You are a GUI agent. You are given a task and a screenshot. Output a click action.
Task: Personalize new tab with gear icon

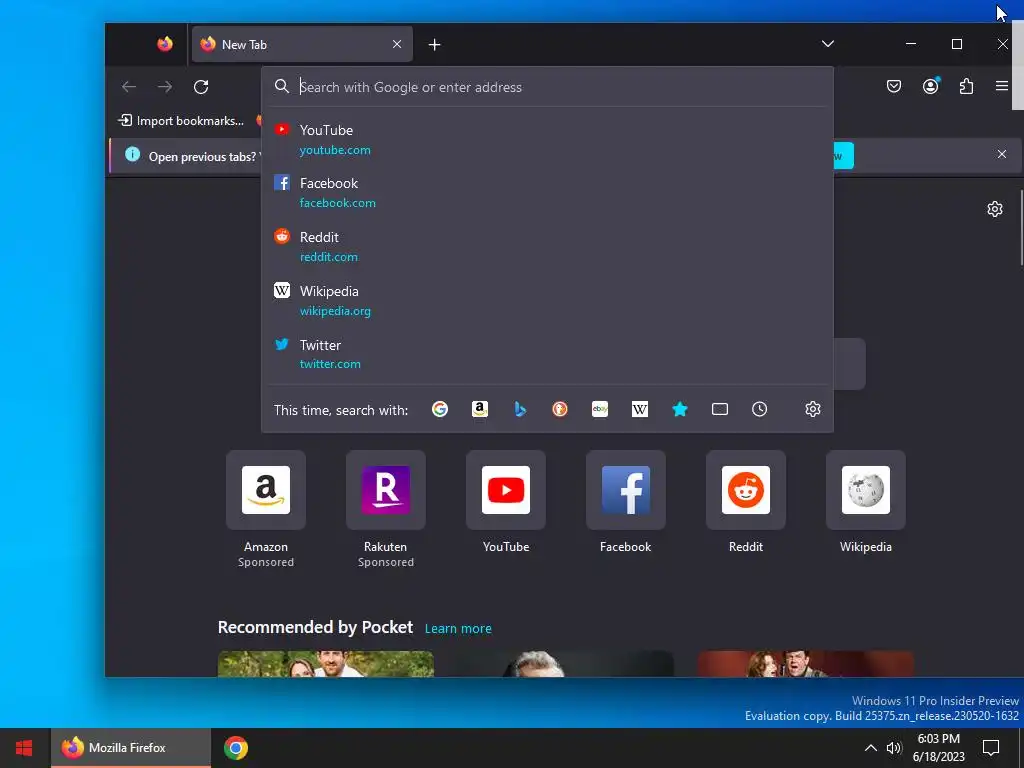995,209
